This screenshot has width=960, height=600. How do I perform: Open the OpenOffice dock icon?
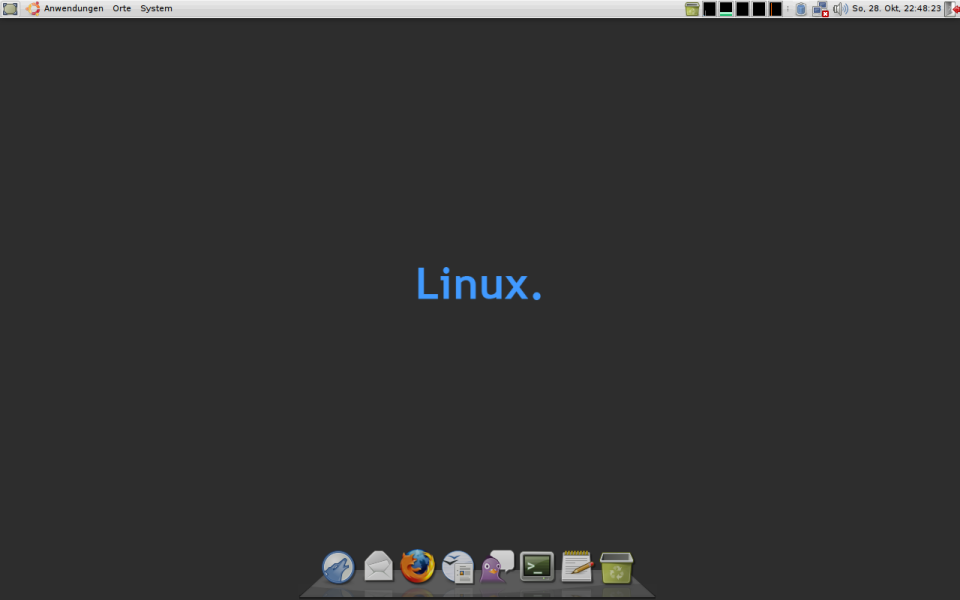pos(458,567)
